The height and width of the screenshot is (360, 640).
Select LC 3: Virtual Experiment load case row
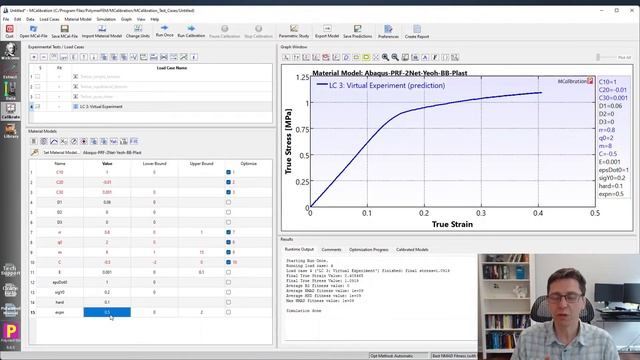(150, 107)
